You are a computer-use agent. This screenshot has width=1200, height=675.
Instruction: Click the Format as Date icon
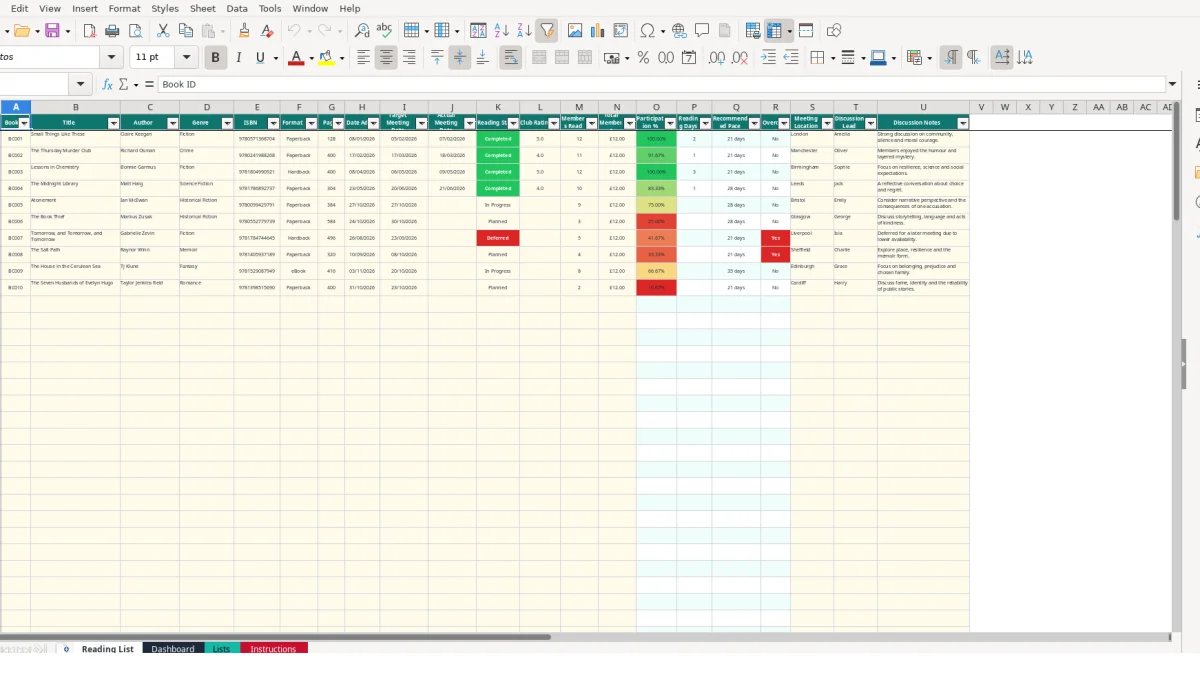click(689, 58)
